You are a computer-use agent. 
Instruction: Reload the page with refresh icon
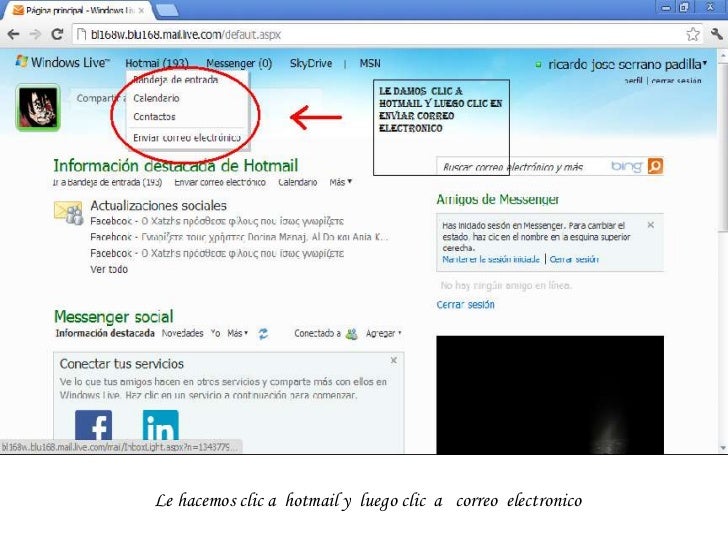(57, 34)
